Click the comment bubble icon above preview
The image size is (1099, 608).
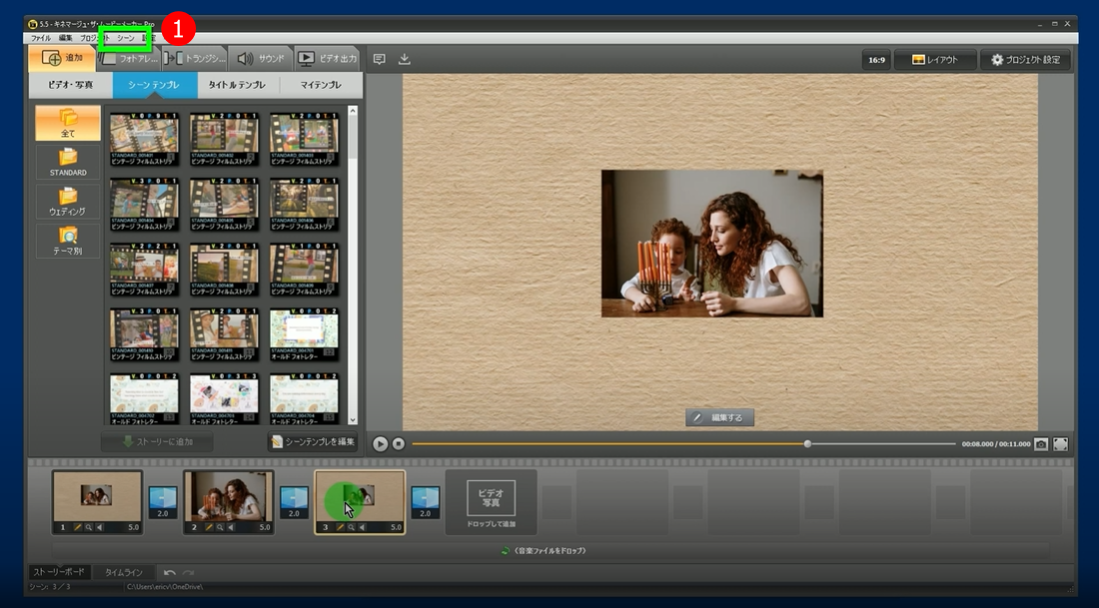click(x=380, y=59)
